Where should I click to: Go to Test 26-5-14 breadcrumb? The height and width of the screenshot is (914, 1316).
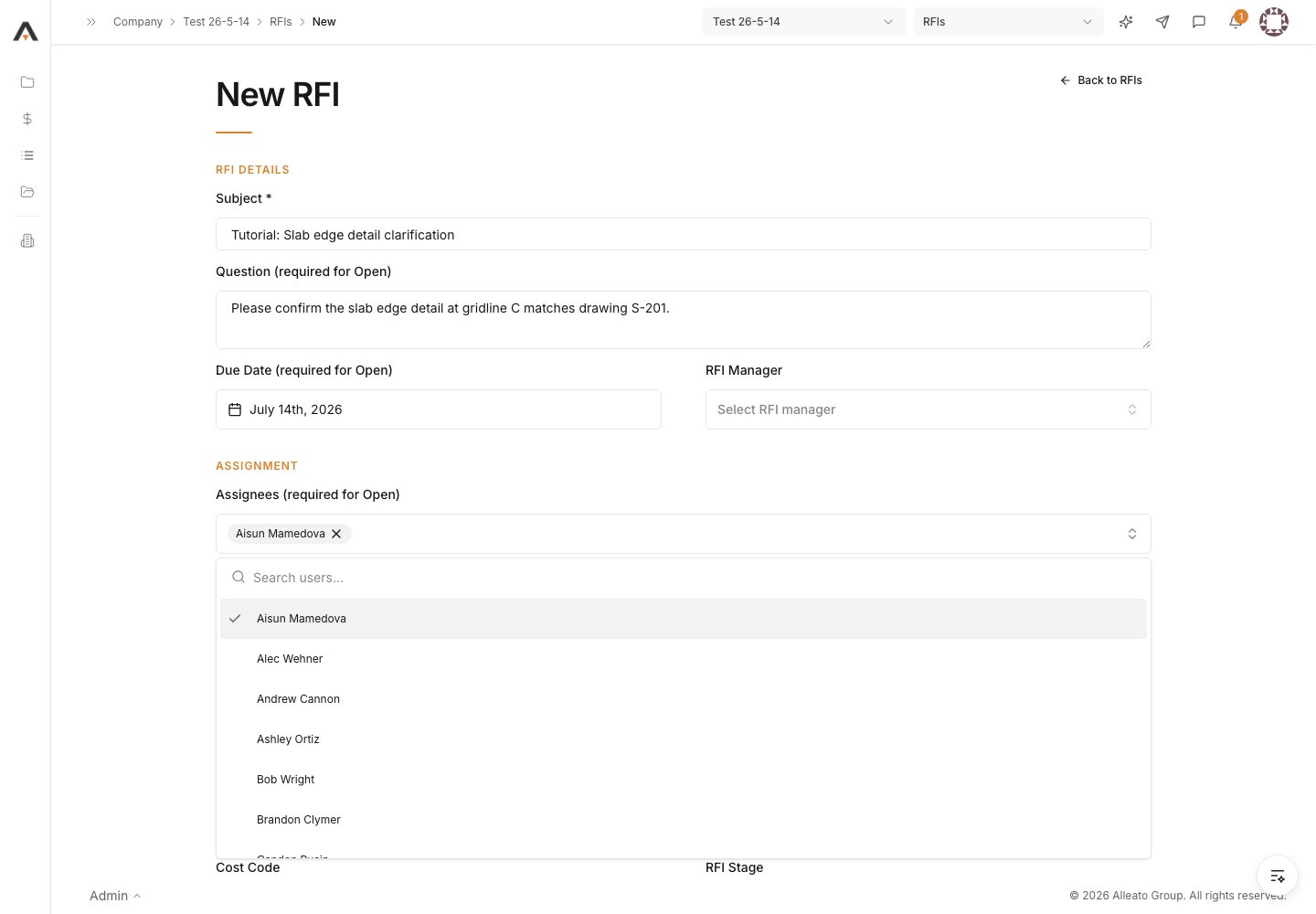point(216,22)
